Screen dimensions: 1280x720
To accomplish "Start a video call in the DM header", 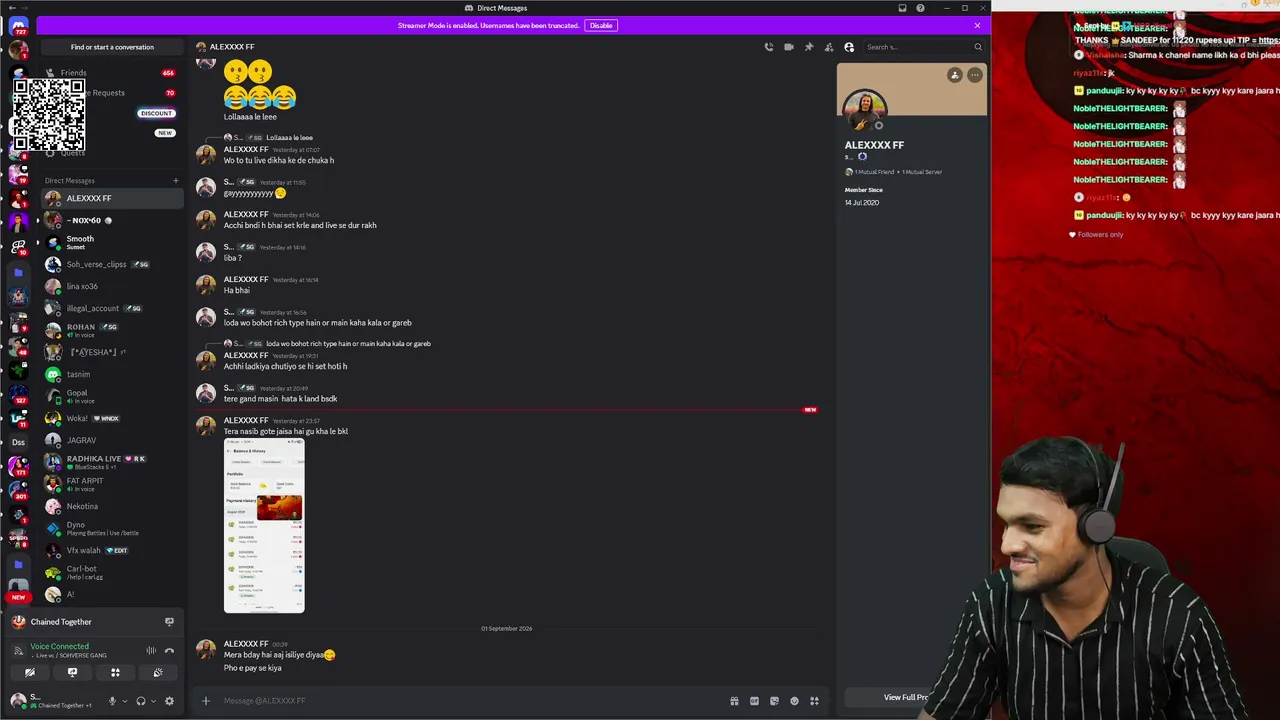I will [x=789, y=47].
